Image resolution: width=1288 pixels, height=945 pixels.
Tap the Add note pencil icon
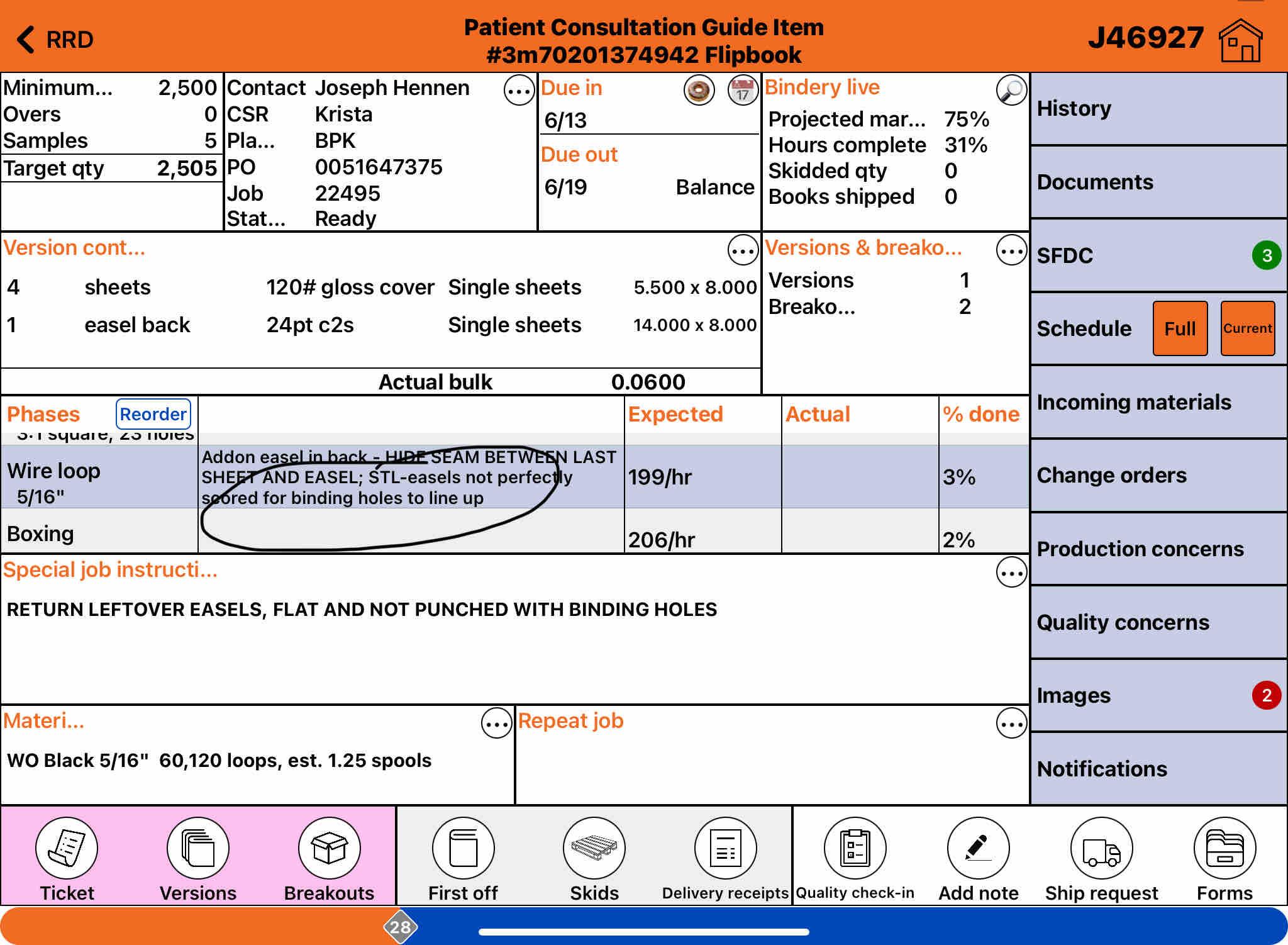point(978,848)
